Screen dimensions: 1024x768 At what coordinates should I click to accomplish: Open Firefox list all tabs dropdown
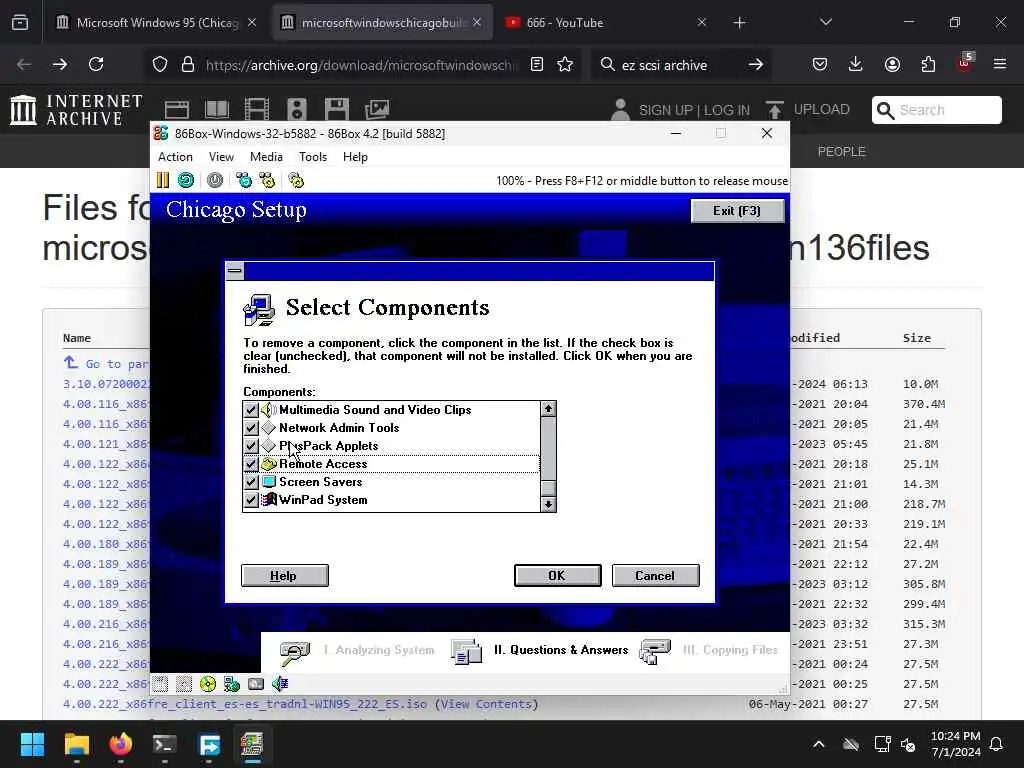tap(825, 22)
